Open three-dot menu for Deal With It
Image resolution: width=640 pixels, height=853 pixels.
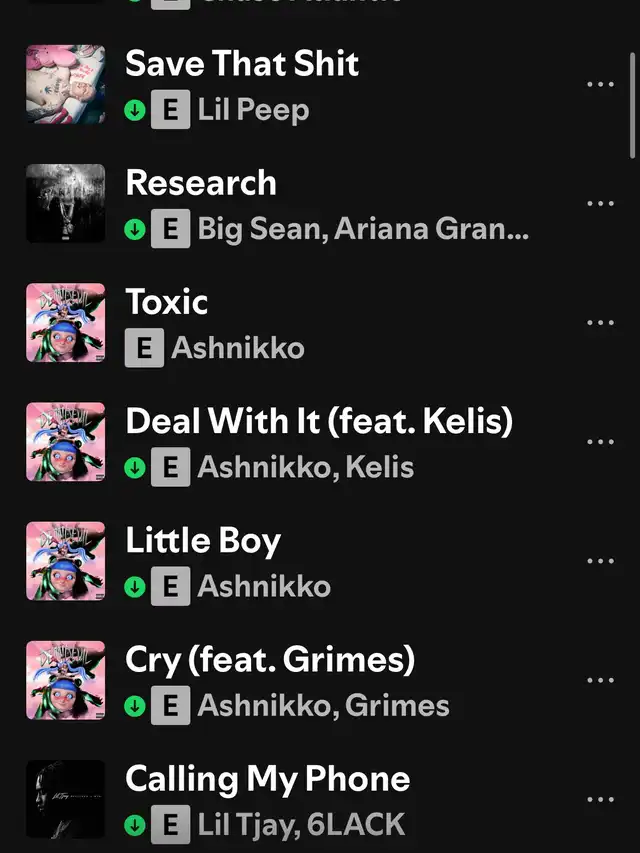click(x=600, y=442)
